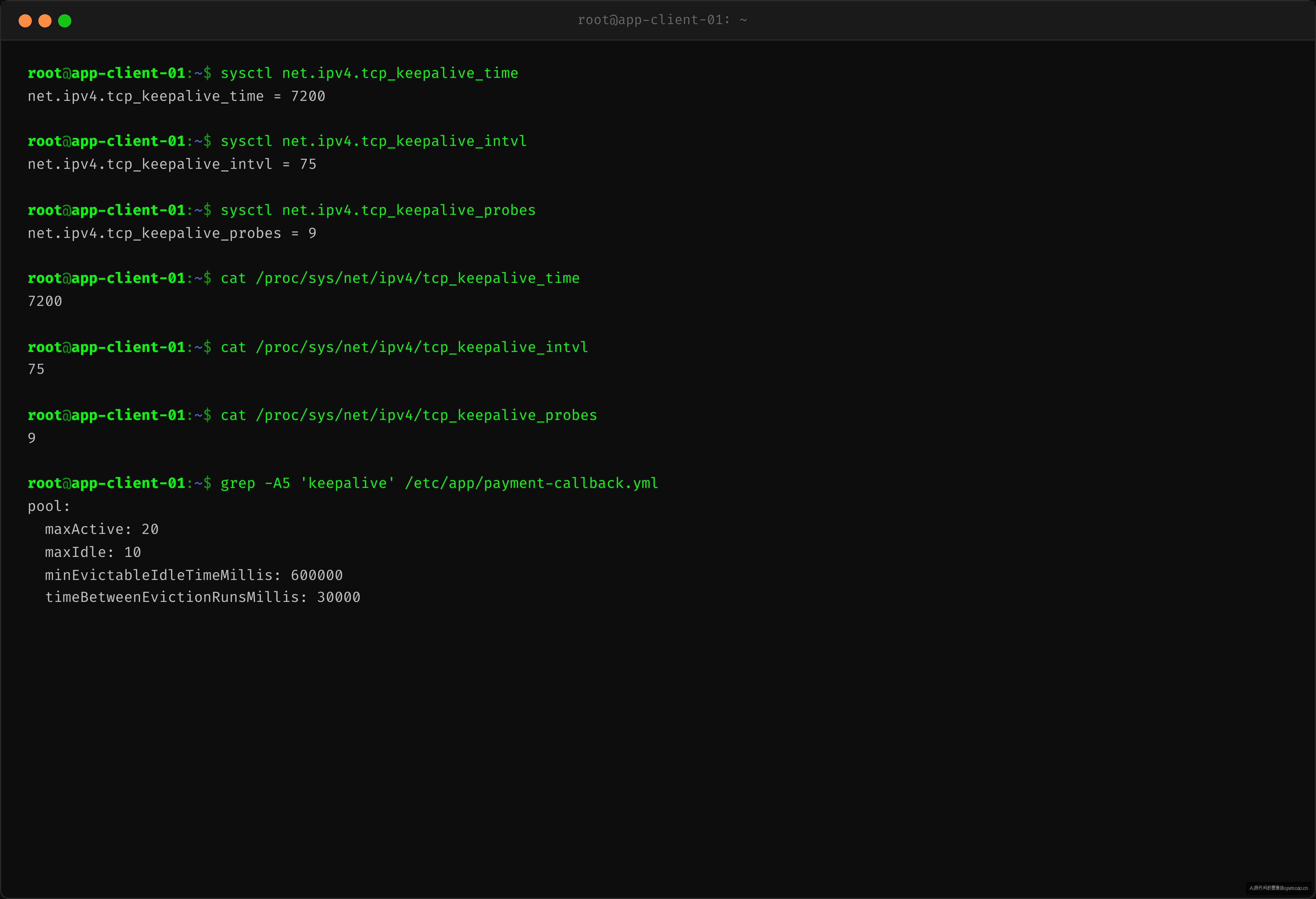Click the minEvictableIdleTimeMillis: 600000 line
Screen dimensions: 1316x899
[194, 575]
